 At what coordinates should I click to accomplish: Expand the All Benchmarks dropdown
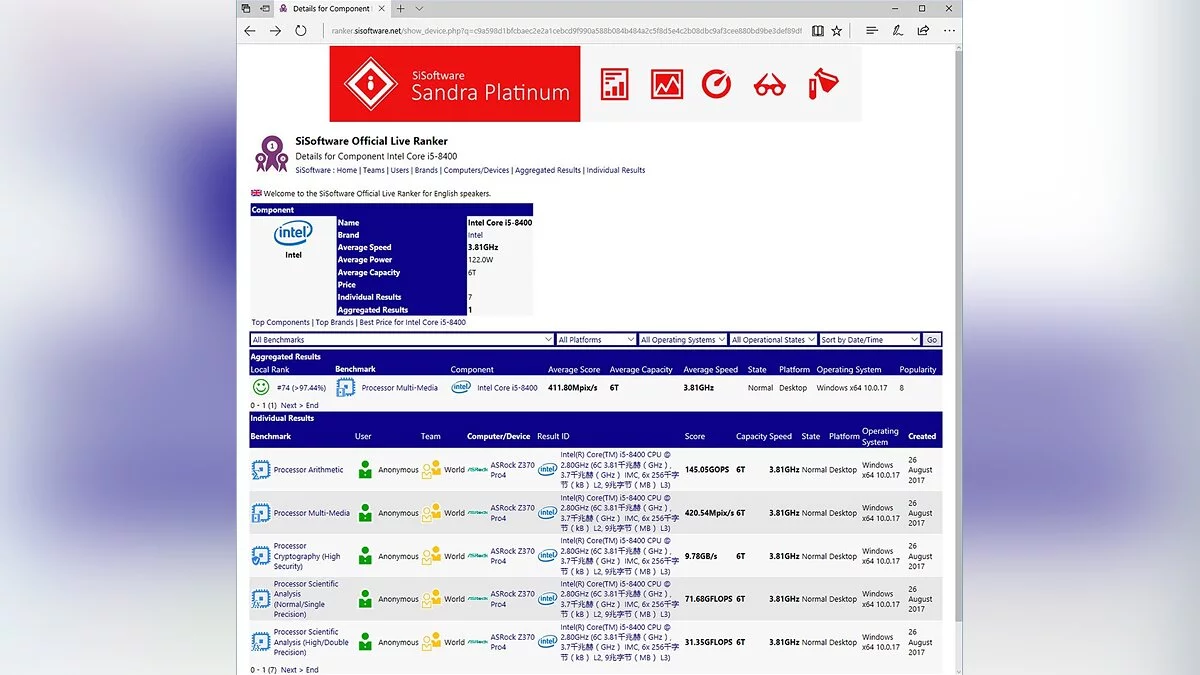coord(402,340)
